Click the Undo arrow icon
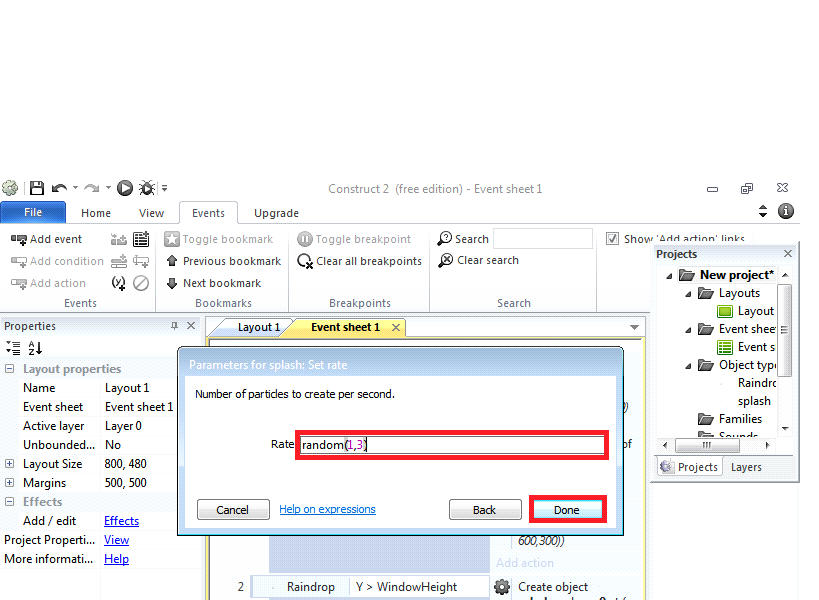Image resolution: width=819 pixels, height=600 pixels. point(60,188)
